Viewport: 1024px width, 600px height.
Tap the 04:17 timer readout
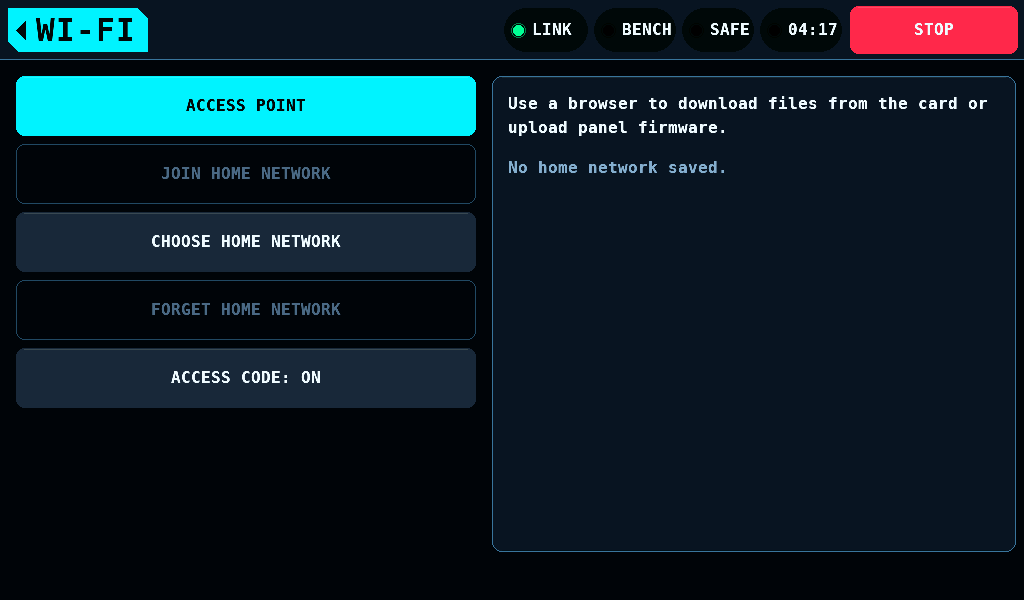[x=812, y=29]
